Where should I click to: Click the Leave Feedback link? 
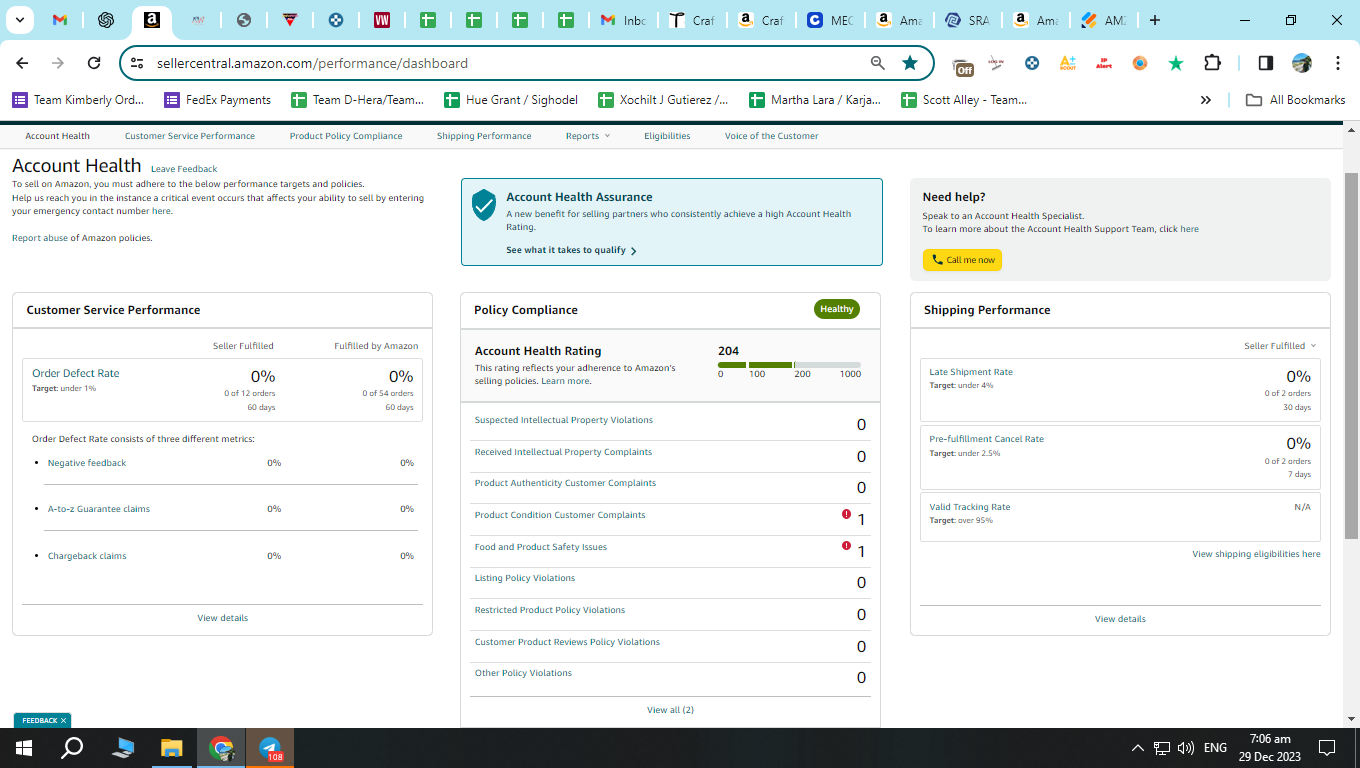tap(184, 169)
